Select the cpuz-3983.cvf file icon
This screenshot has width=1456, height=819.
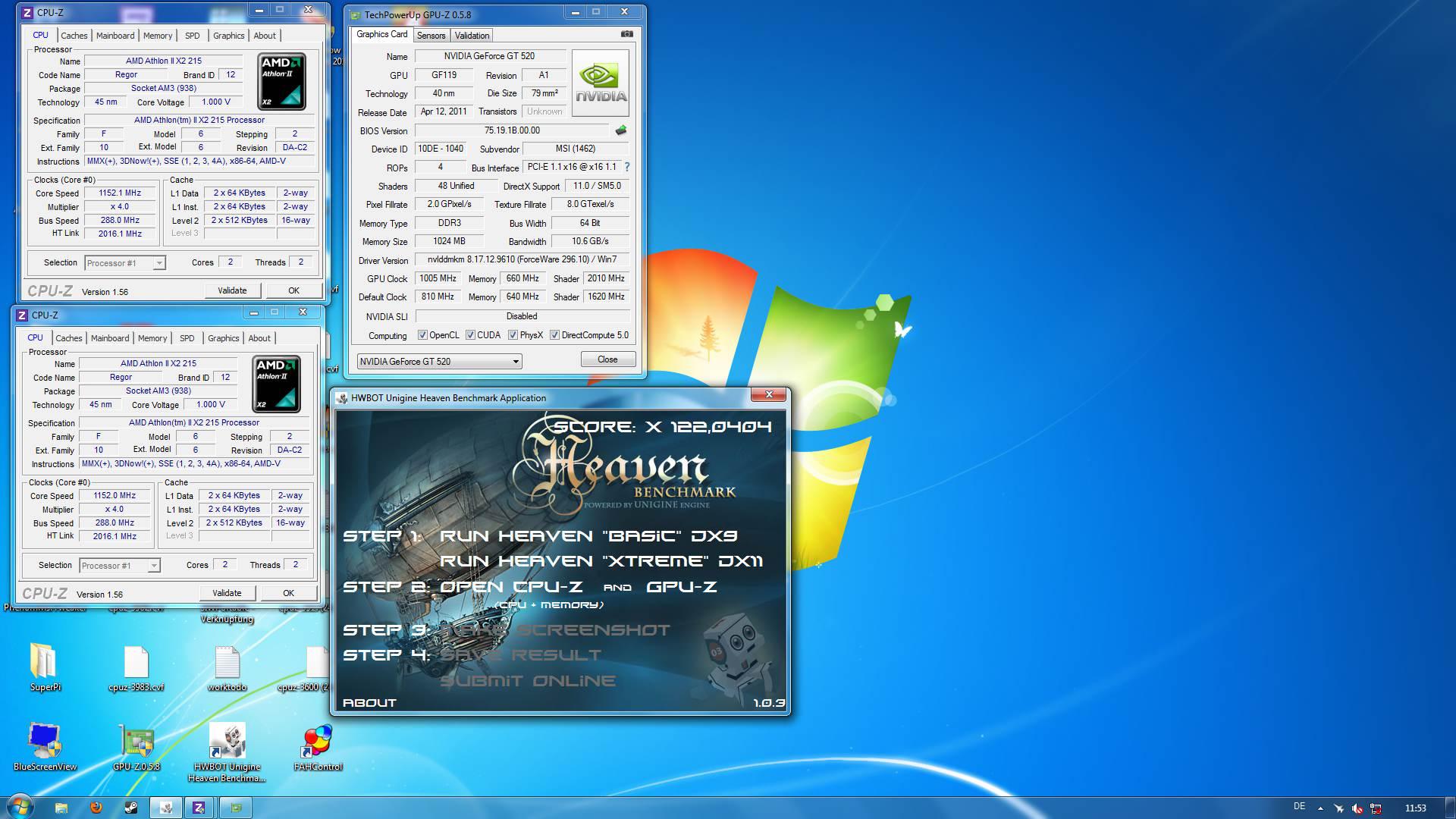click(136, 667)
